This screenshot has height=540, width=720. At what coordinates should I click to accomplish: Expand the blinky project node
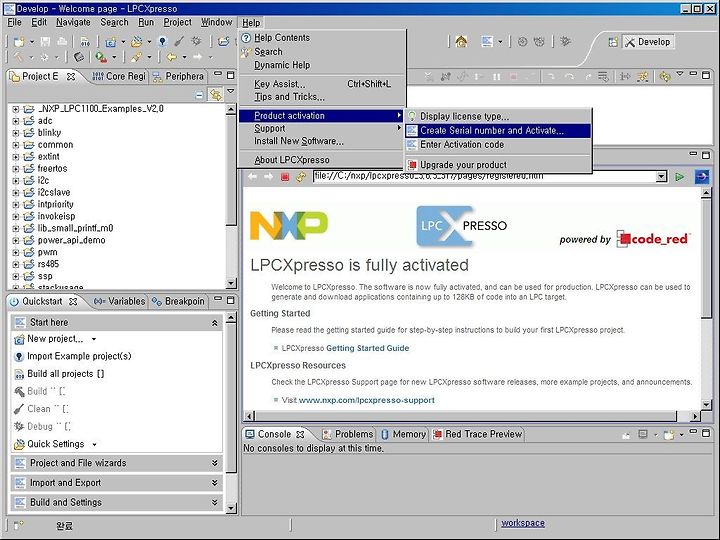pos(16,133)
